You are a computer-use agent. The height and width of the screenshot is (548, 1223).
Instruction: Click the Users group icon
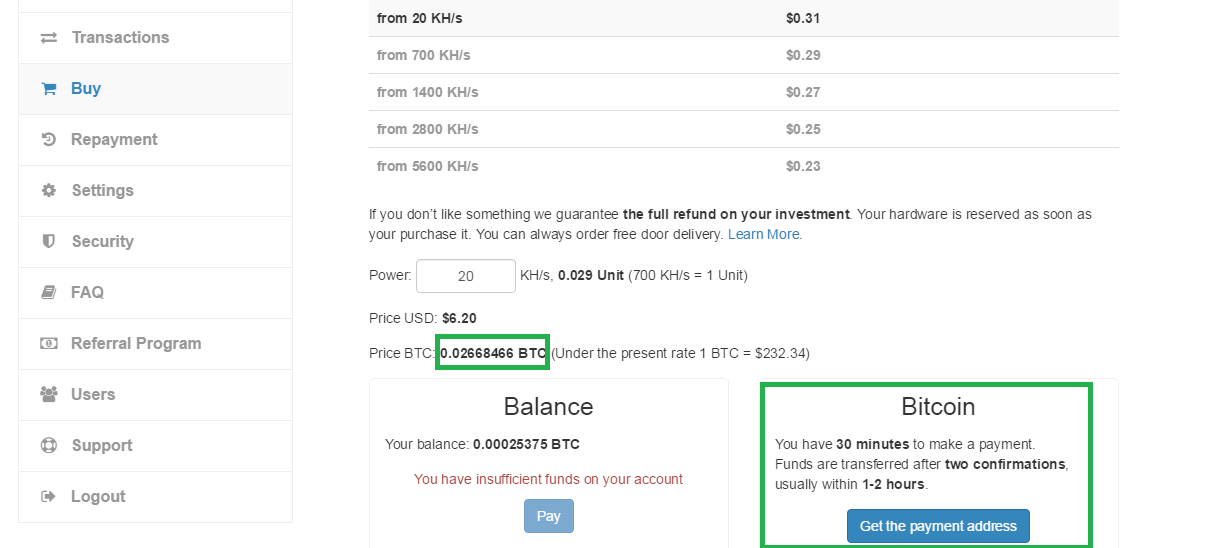[x=48, y=395]
